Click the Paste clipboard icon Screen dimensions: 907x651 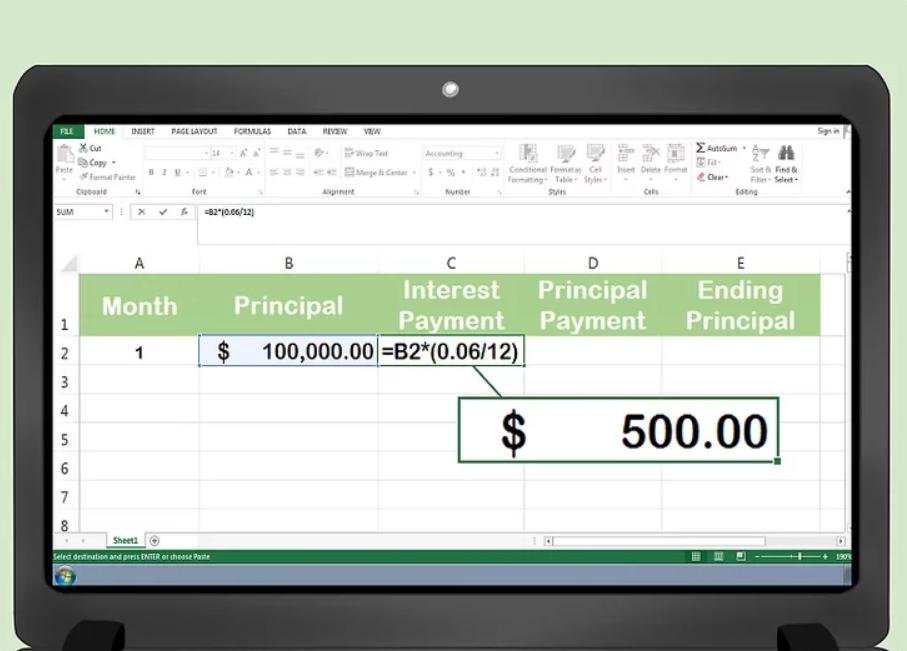tap(64, 155)
